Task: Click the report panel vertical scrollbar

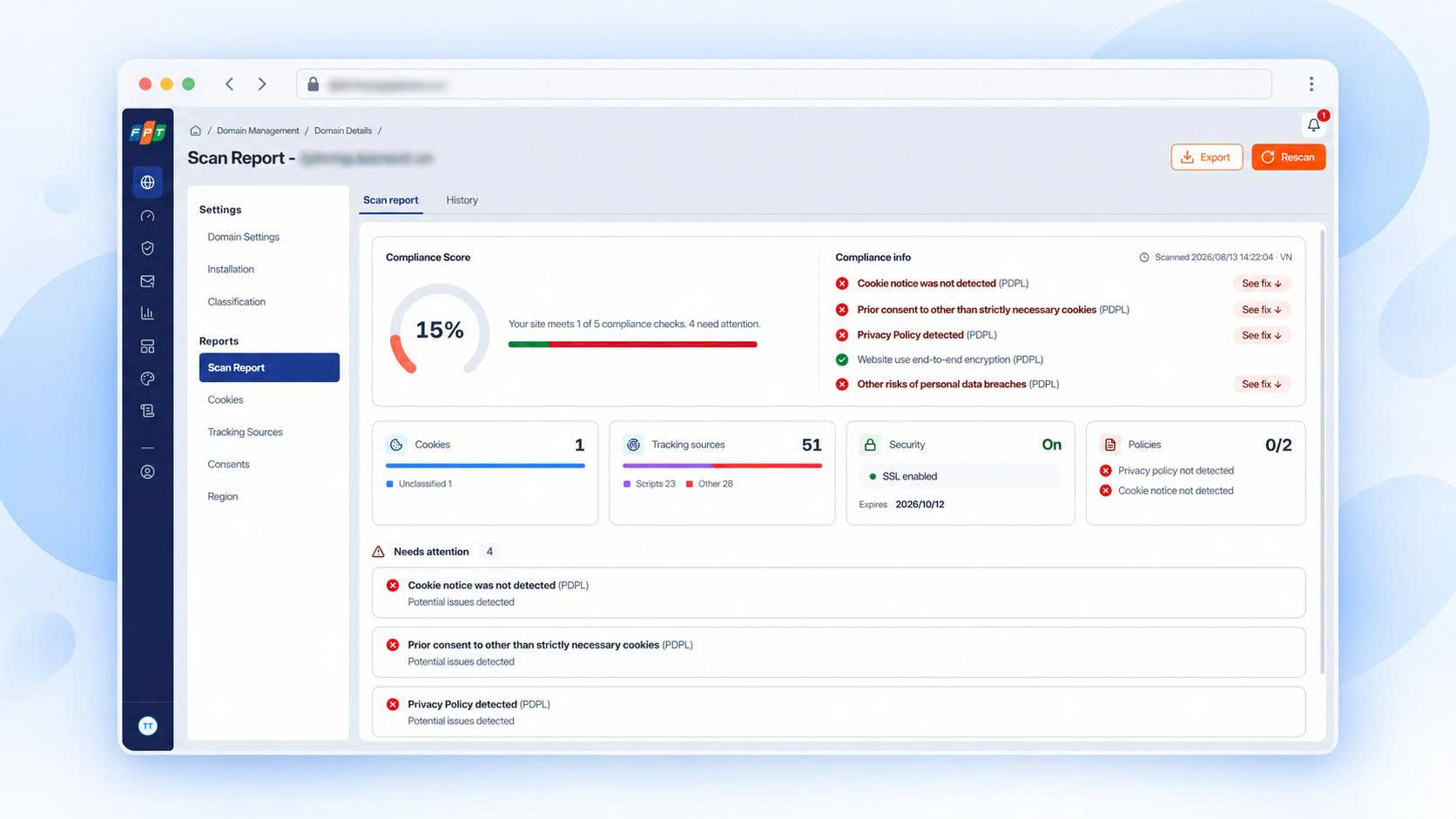Action: [1321, 452]
